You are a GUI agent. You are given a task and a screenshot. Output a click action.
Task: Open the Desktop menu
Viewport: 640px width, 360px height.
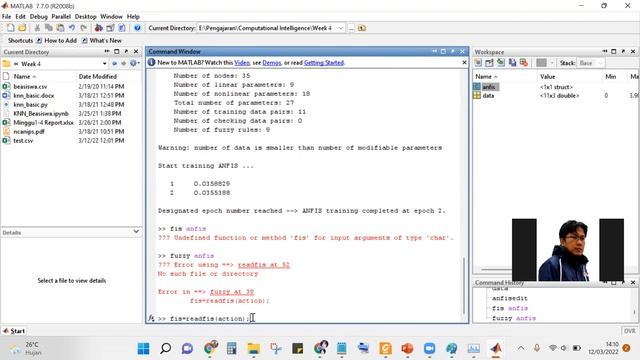coord(86,16)
